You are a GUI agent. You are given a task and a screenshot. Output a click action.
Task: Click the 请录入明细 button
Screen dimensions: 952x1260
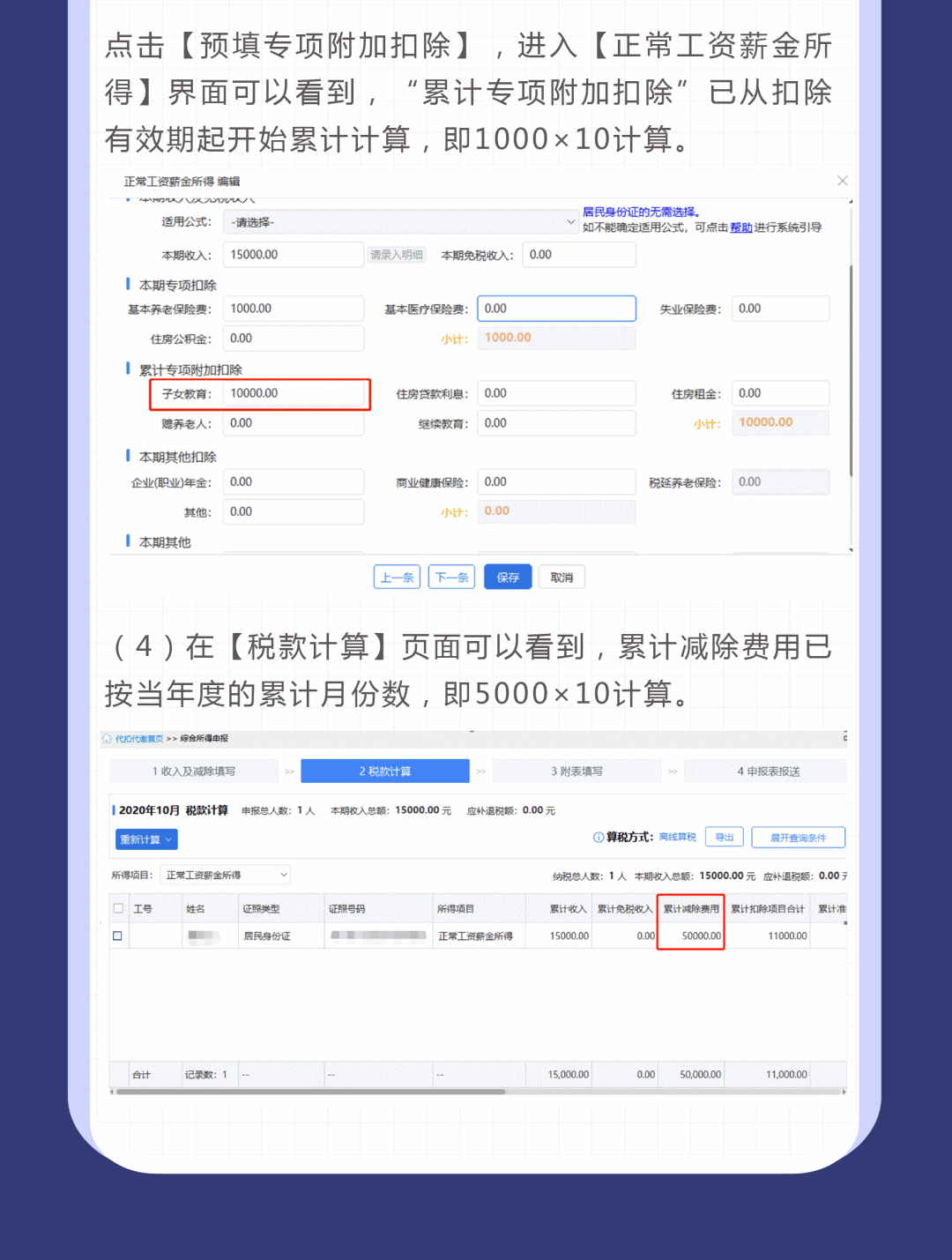coord(397,255)
